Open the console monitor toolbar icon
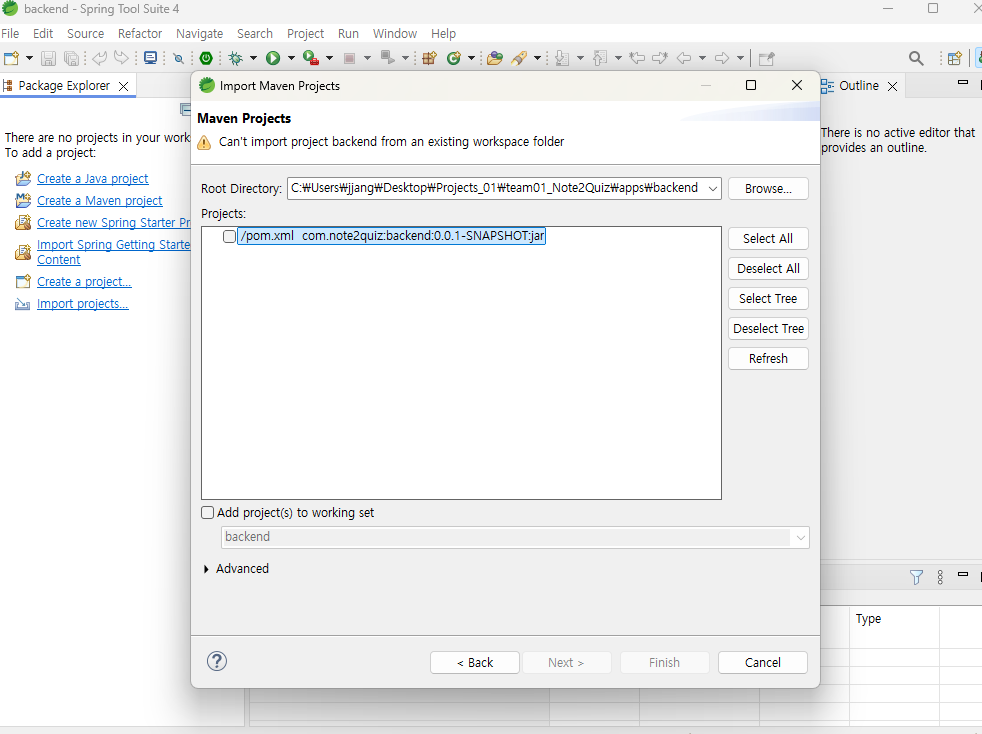 click(150, 58)
